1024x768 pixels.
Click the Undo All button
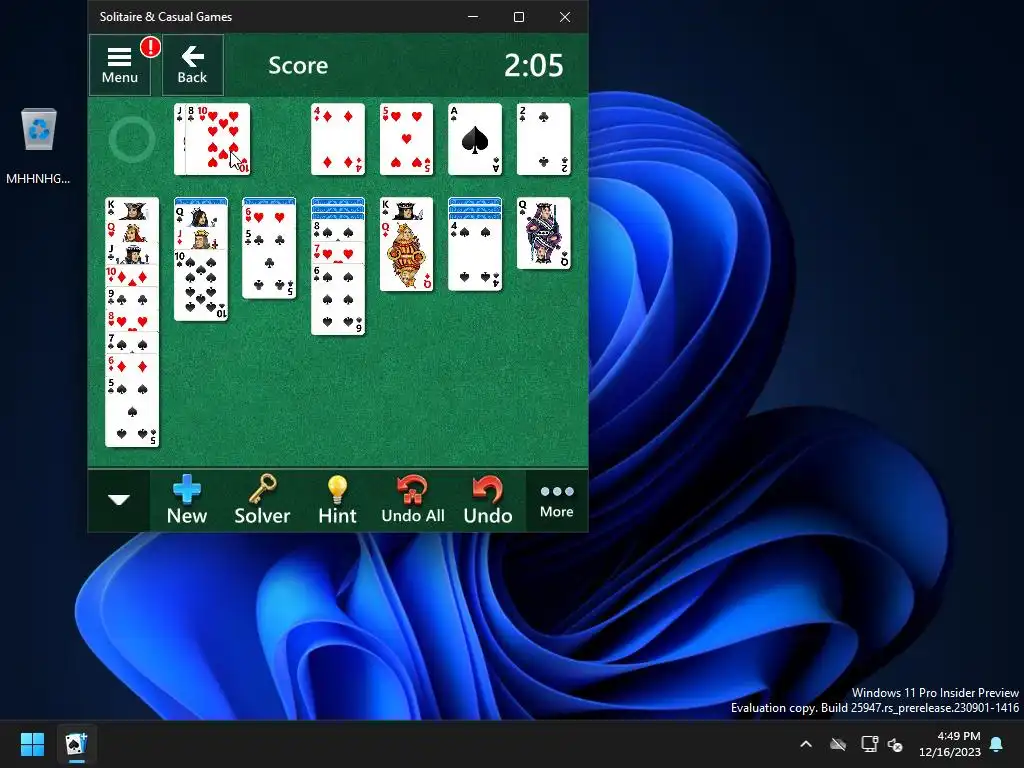(413, 500)
